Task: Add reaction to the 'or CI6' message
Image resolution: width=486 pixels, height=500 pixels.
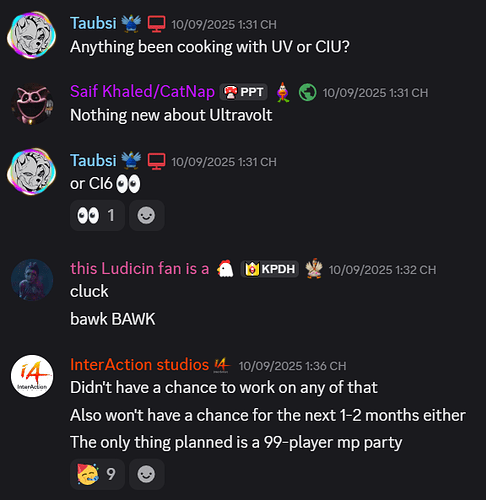Action: [146, 215]
